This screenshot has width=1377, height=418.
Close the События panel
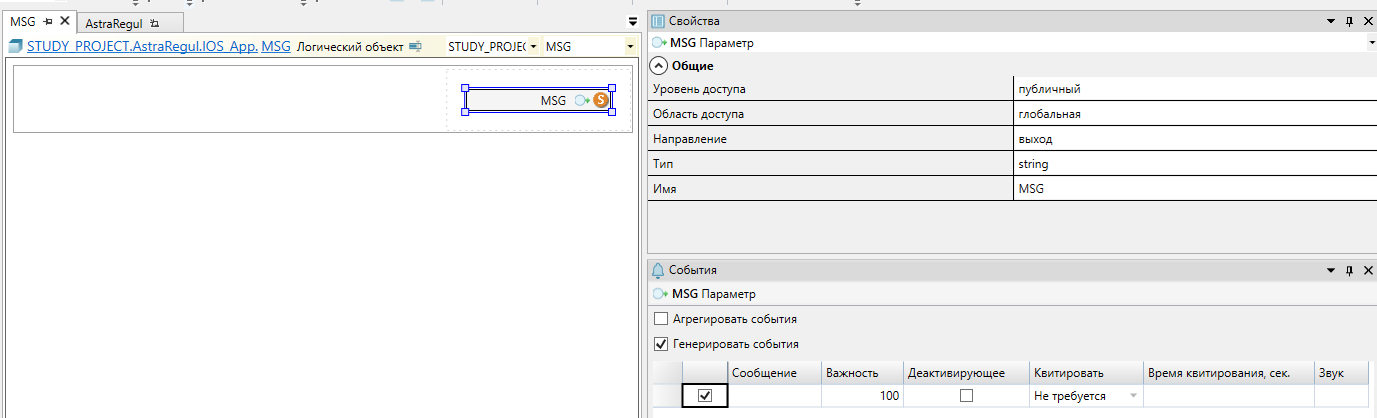coord(1366,270)
